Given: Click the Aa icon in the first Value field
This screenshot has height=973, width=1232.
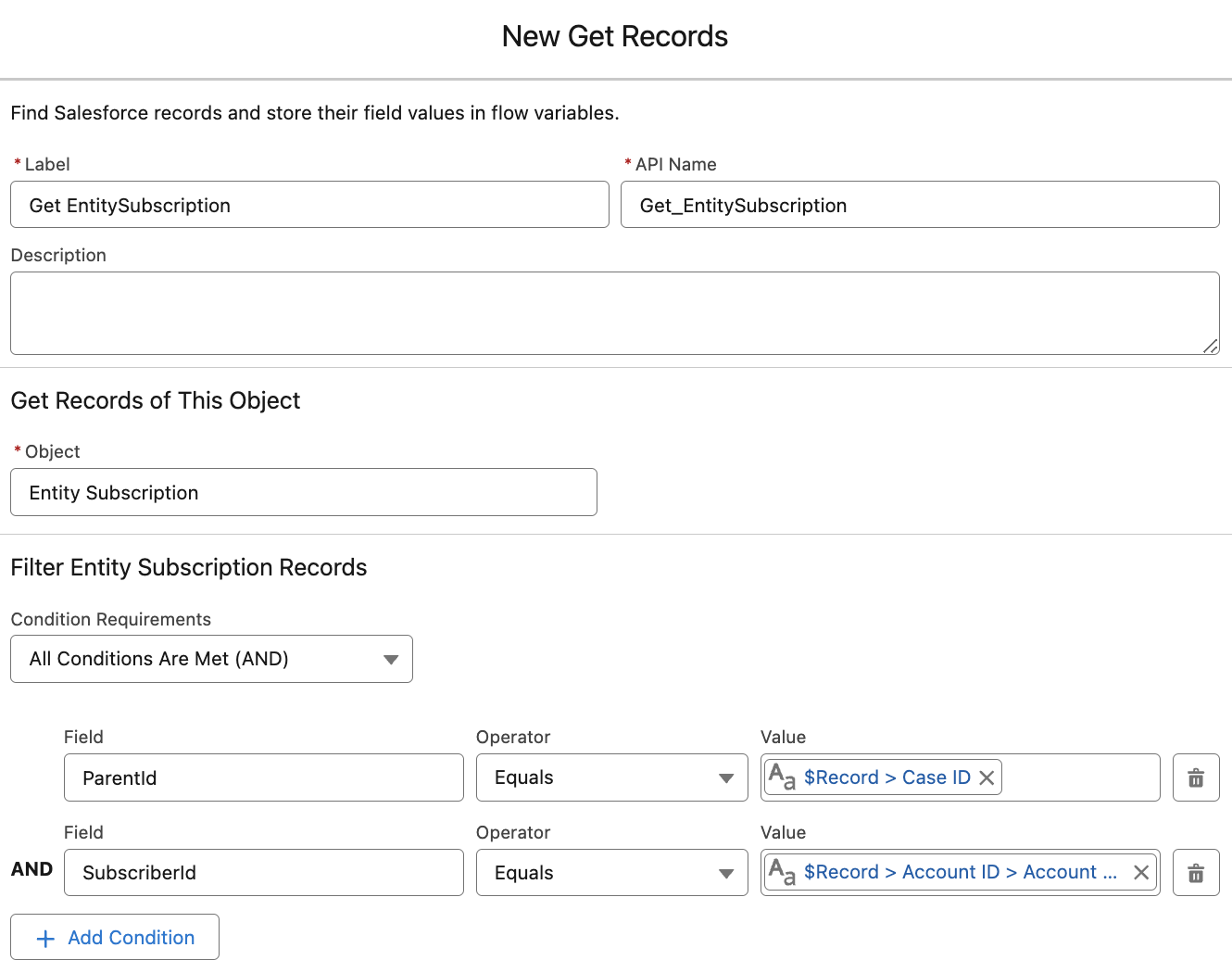Looking at the screenshot, I should (x=782, y=777).
